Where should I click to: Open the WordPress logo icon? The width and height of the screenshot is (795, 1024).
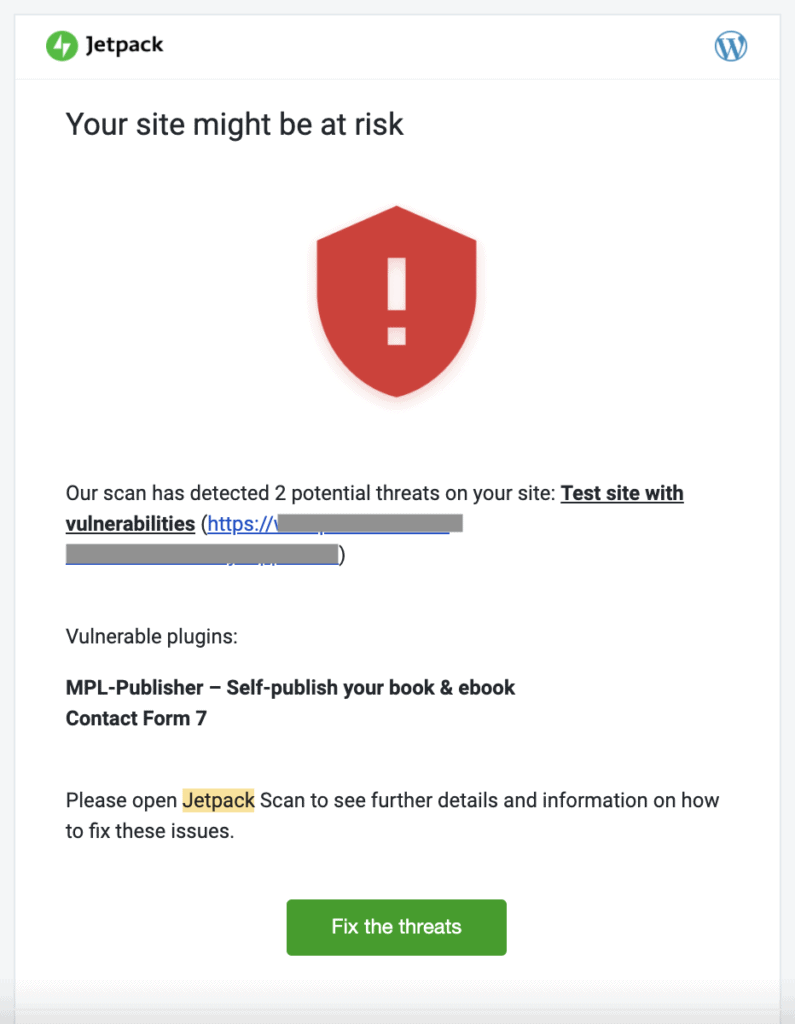(731, 46)
